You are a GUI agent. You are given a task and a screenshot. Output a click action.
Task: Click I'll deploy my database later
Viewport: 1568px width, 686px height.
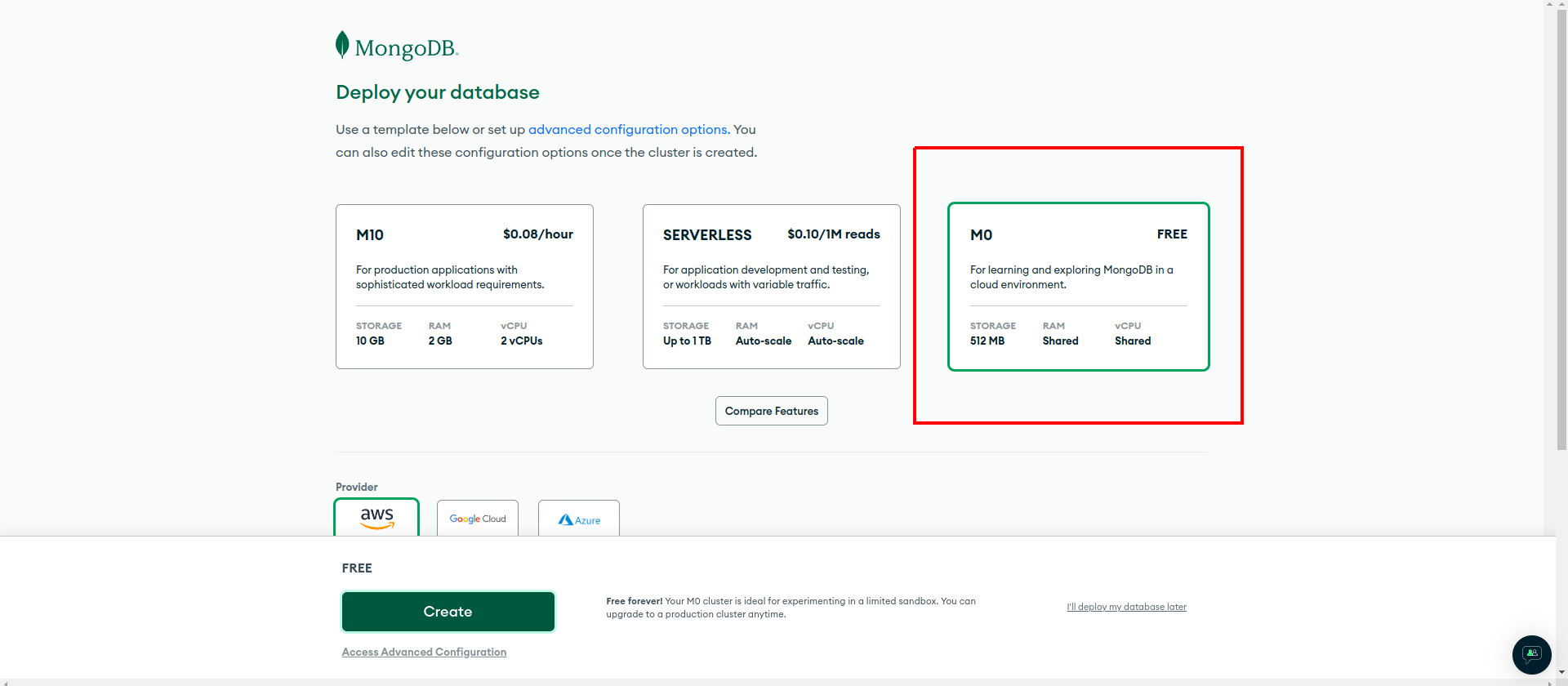point(1126,607)
